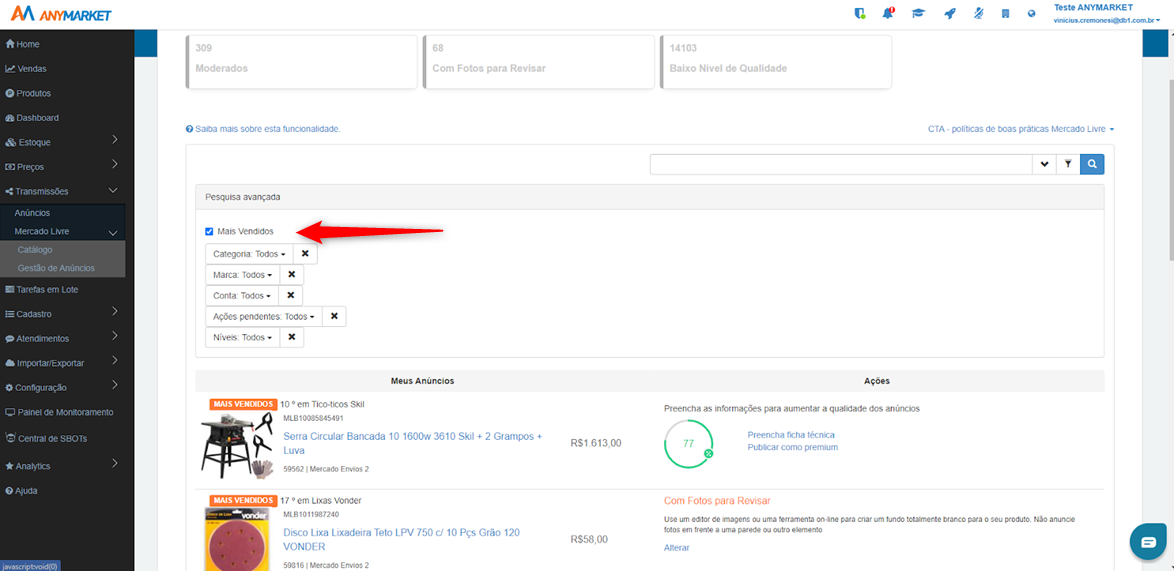Clear the Categoria filter with X
The height and width of the screenshot is (571, 1174).
click(x=305, y=254)
